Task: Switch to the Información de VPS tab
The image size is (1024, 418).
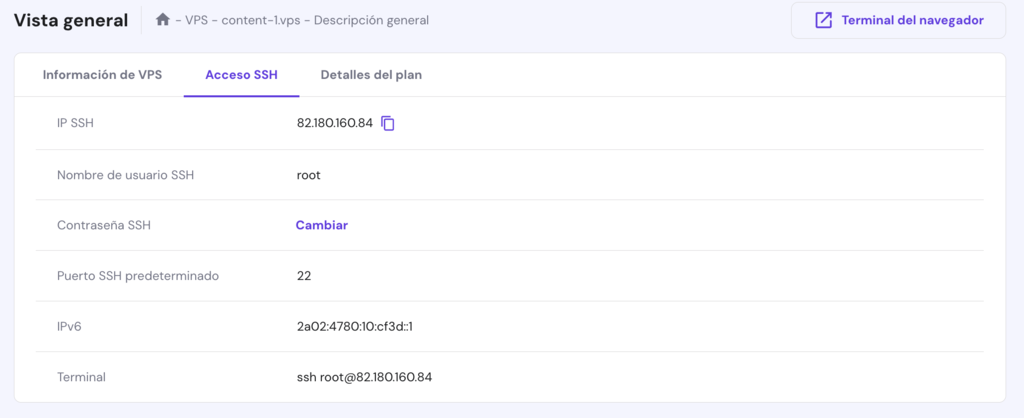Action: (102, 75)
